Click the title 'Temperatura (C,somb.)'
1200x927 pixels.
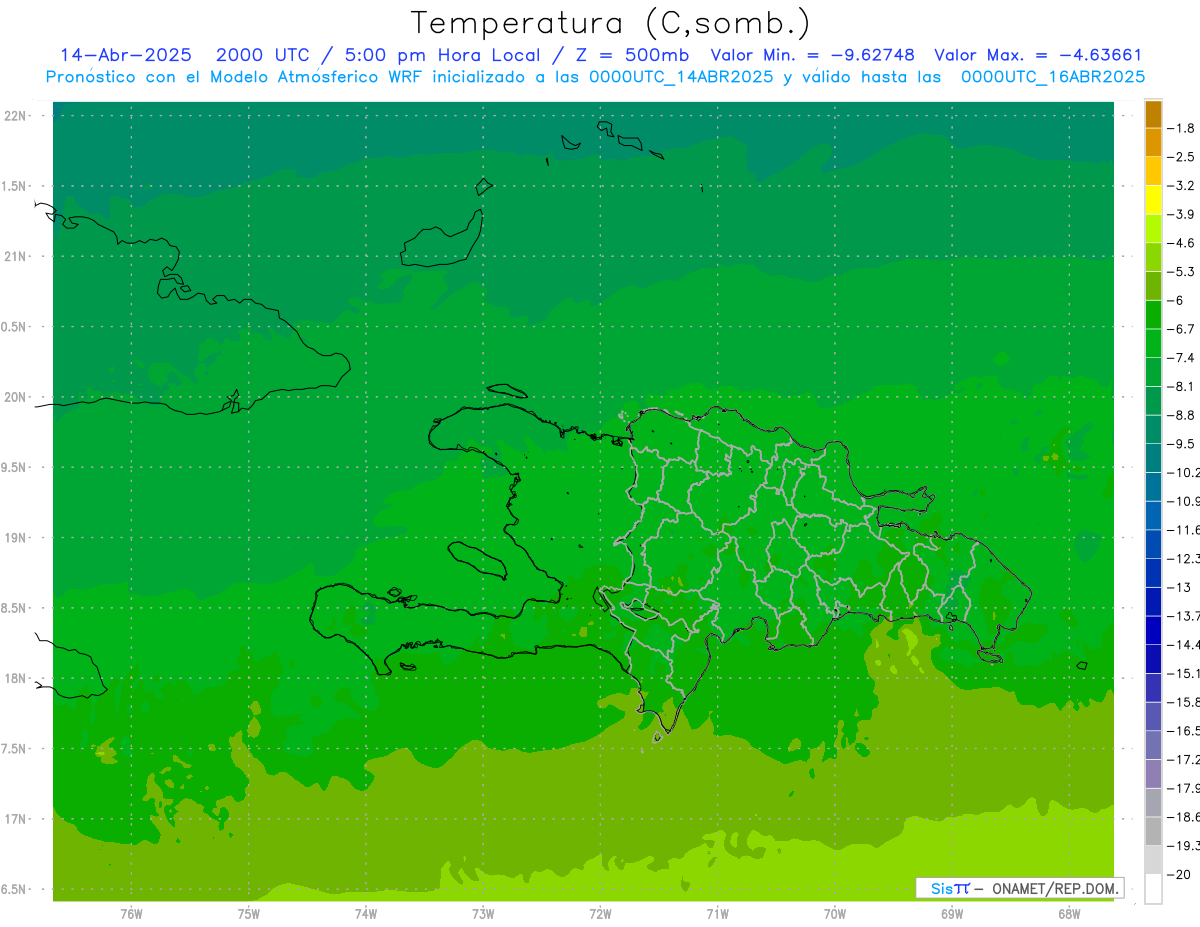coord(611,23)
